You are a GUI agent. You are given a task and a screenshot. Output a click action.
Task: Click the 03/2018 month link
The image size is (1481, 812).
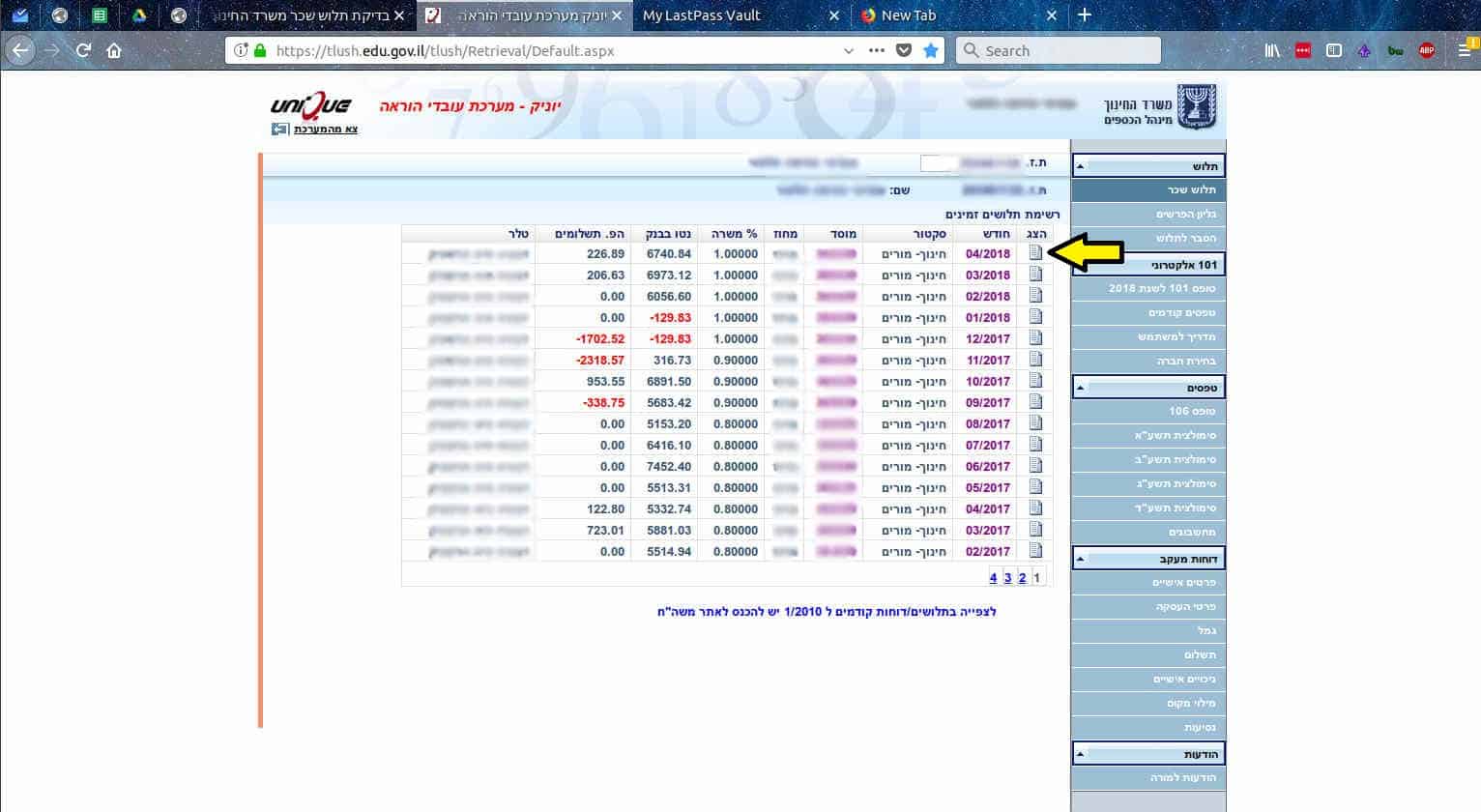coord(987,275)
